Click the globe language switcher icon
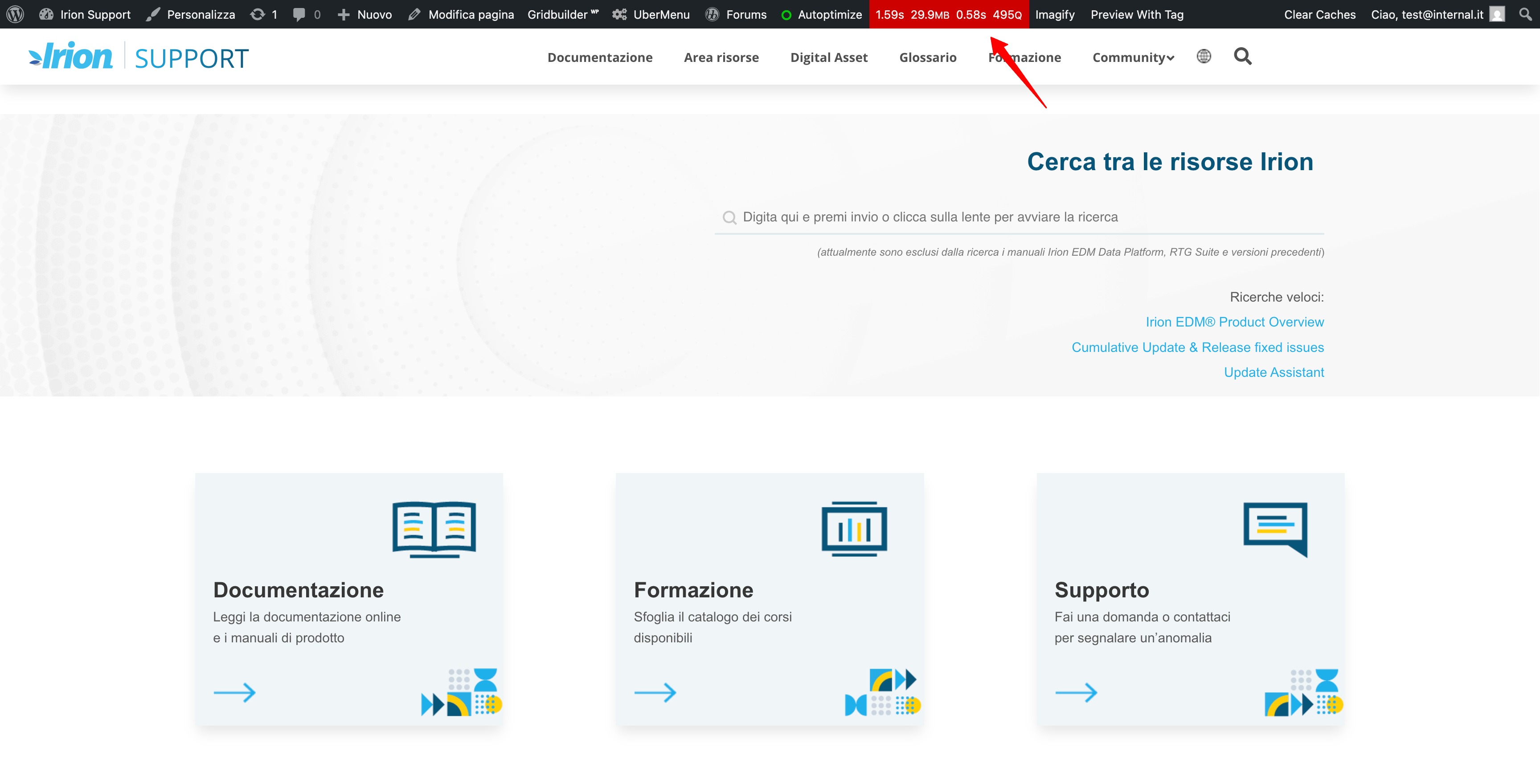 click(x=1204, y=56)
